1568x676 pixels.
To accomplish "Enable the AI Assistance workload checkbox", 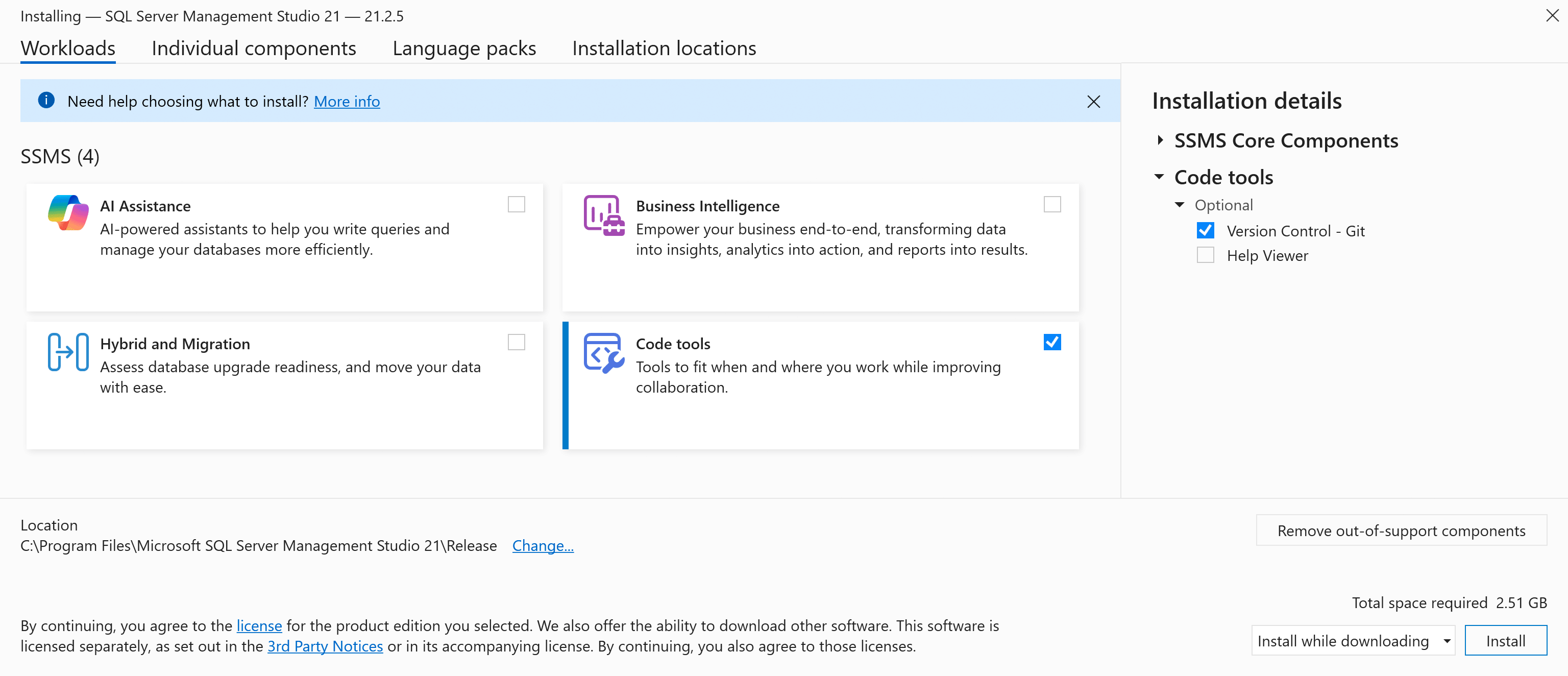I will tap(516, 204).
